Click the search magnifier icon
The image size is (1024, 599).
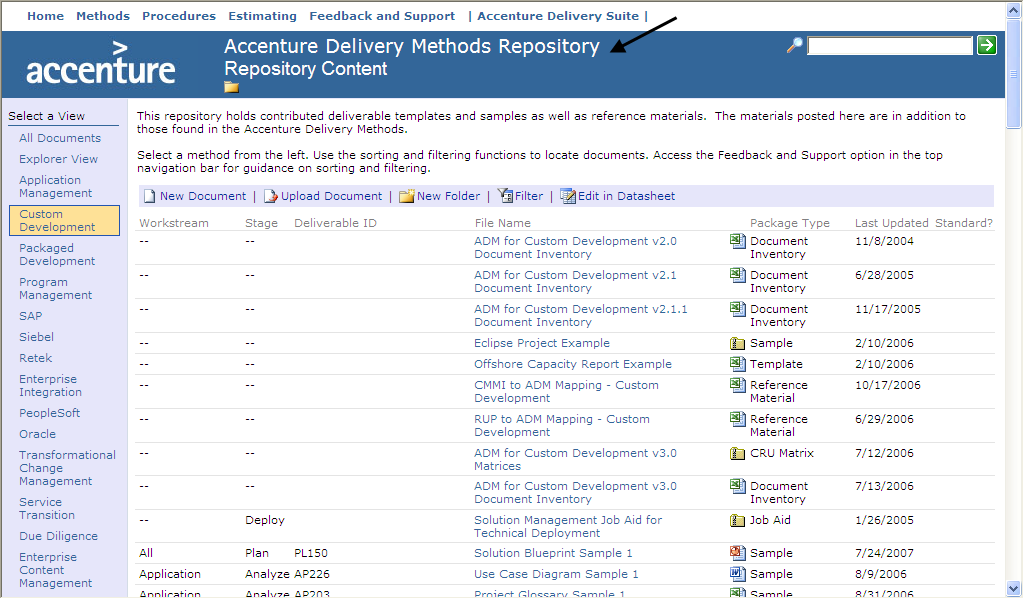tap(794, 45)
